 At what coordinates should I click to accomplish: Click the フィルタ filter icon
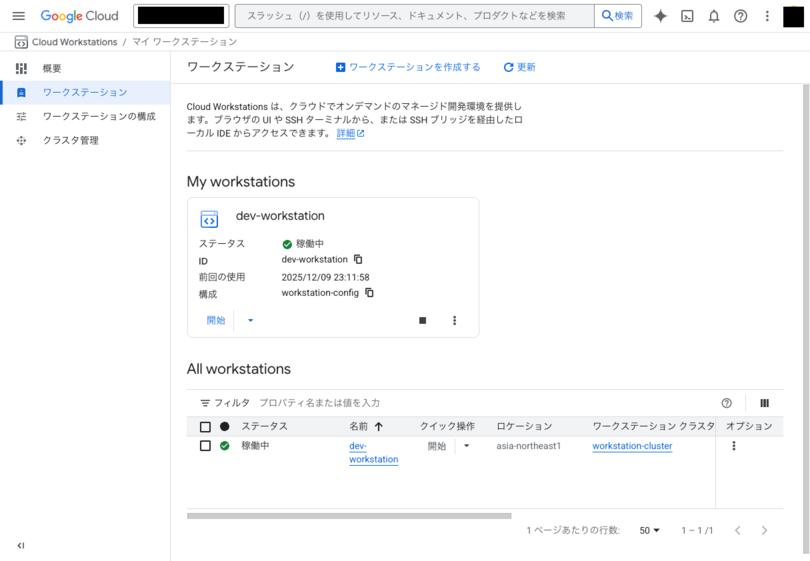click(x=205, y=403)
